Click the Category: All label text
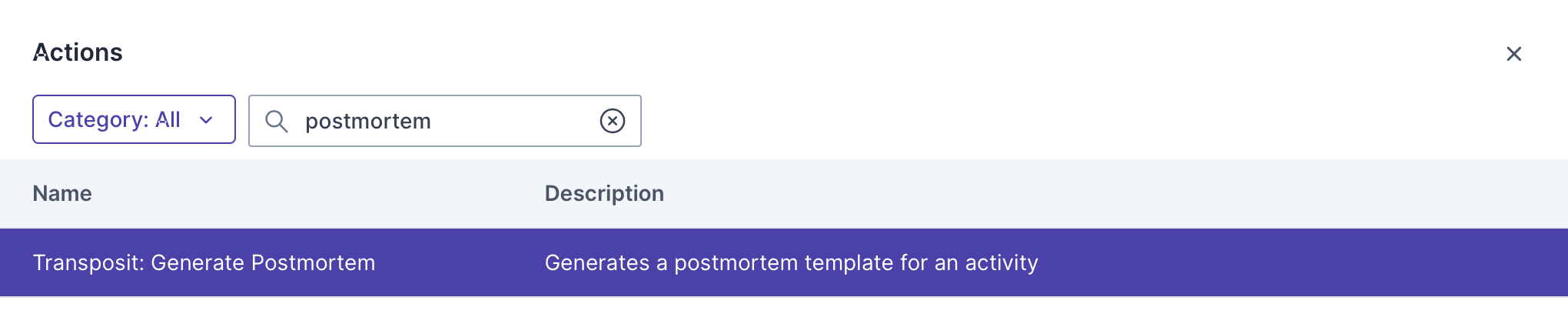Image resolution: width=1568 pixels, height=314 pixels. coord(114,119)
